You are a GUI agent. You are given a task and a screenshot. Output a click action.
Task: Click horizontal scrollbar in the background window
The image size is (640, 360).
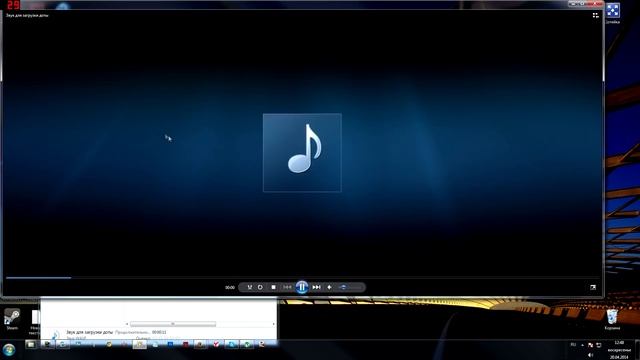pyautogui.click(x=173, y=324)
